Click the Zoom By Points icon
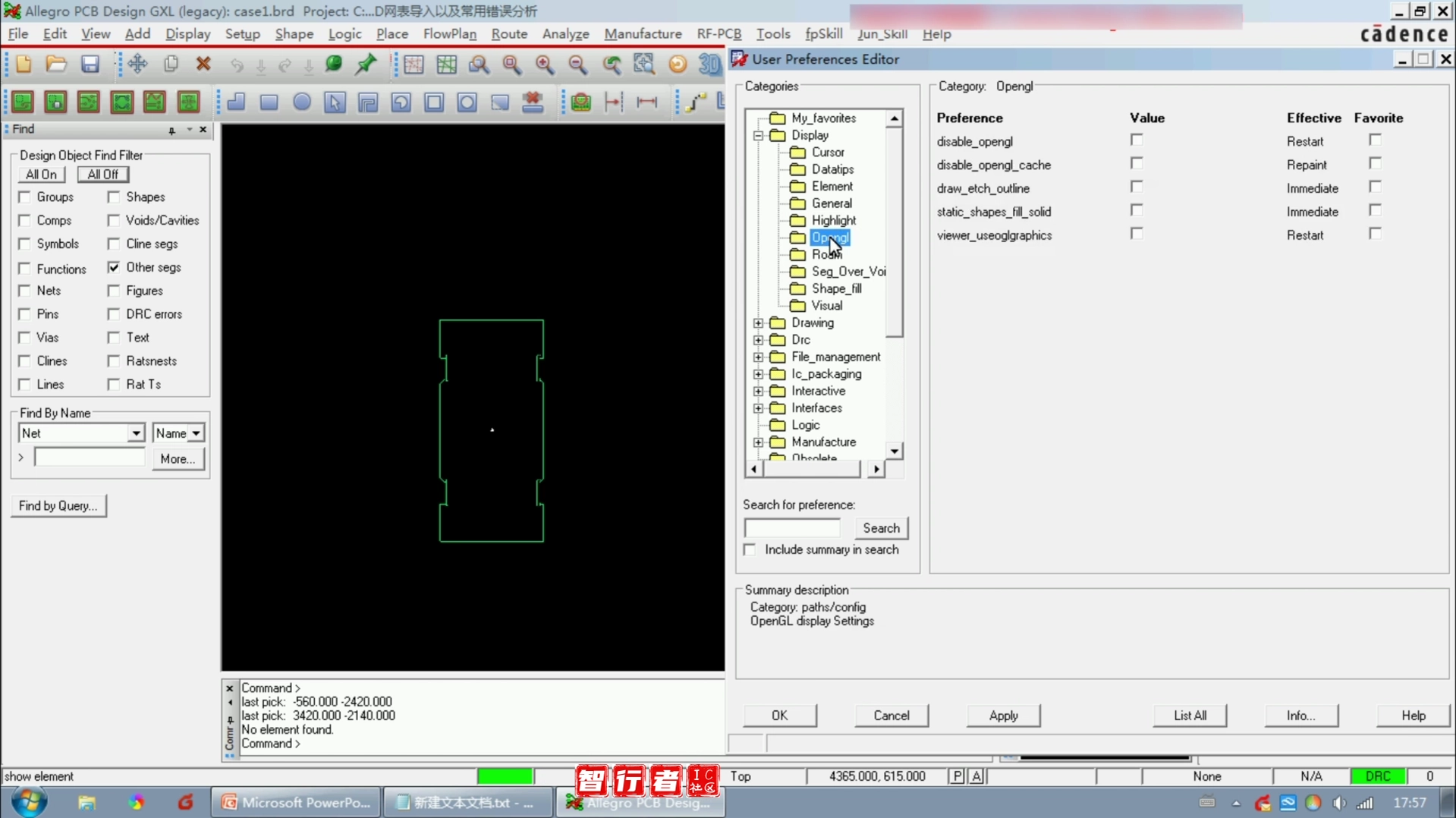Image resolution: width=1456 pixels, height=818 pixels. click(479, 64)
